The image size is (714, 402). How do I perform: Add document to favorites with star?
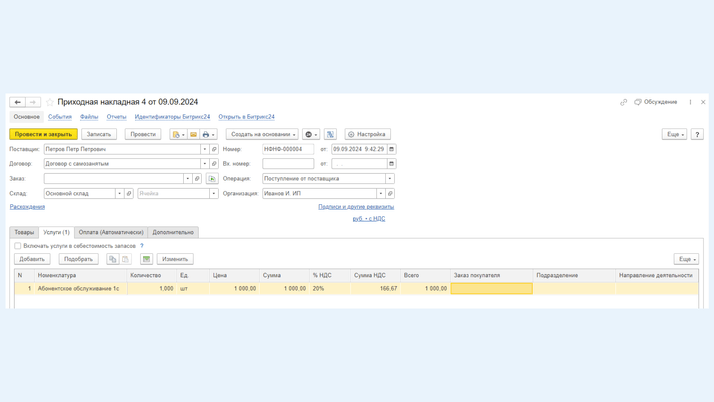pos(50,102)
